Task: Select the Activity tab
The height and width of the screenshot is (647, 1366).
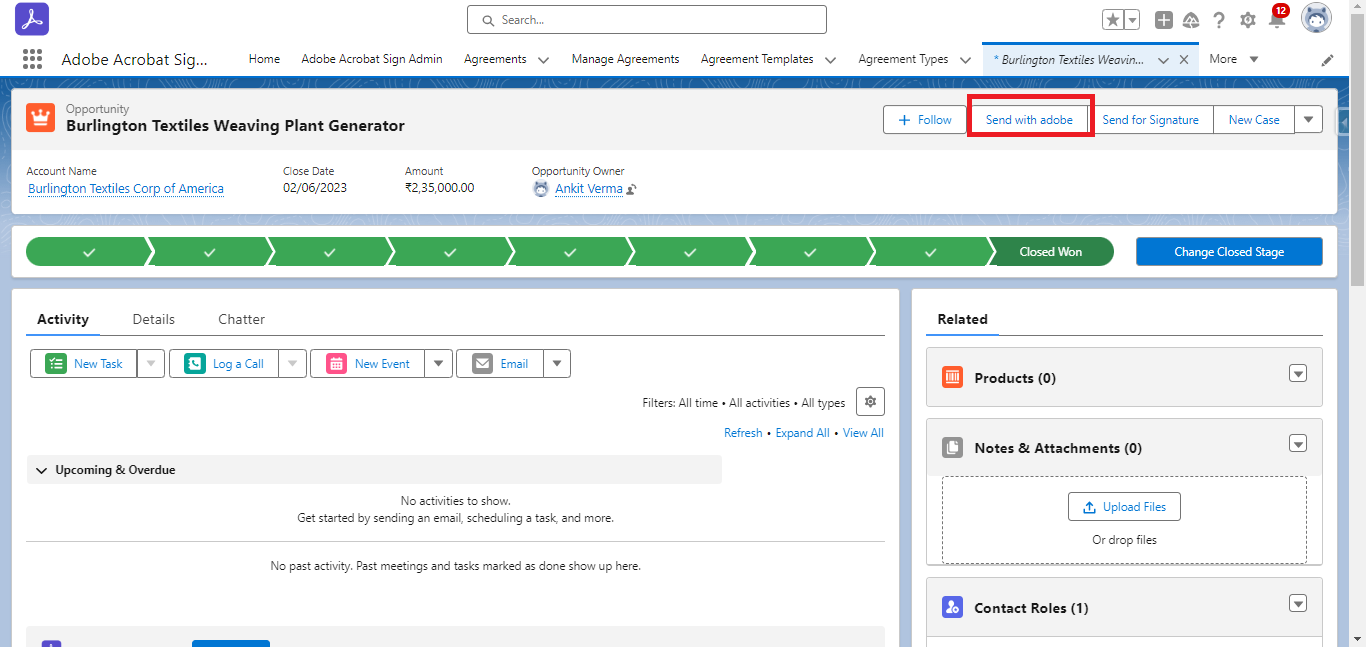Action: tap(63, 319)
